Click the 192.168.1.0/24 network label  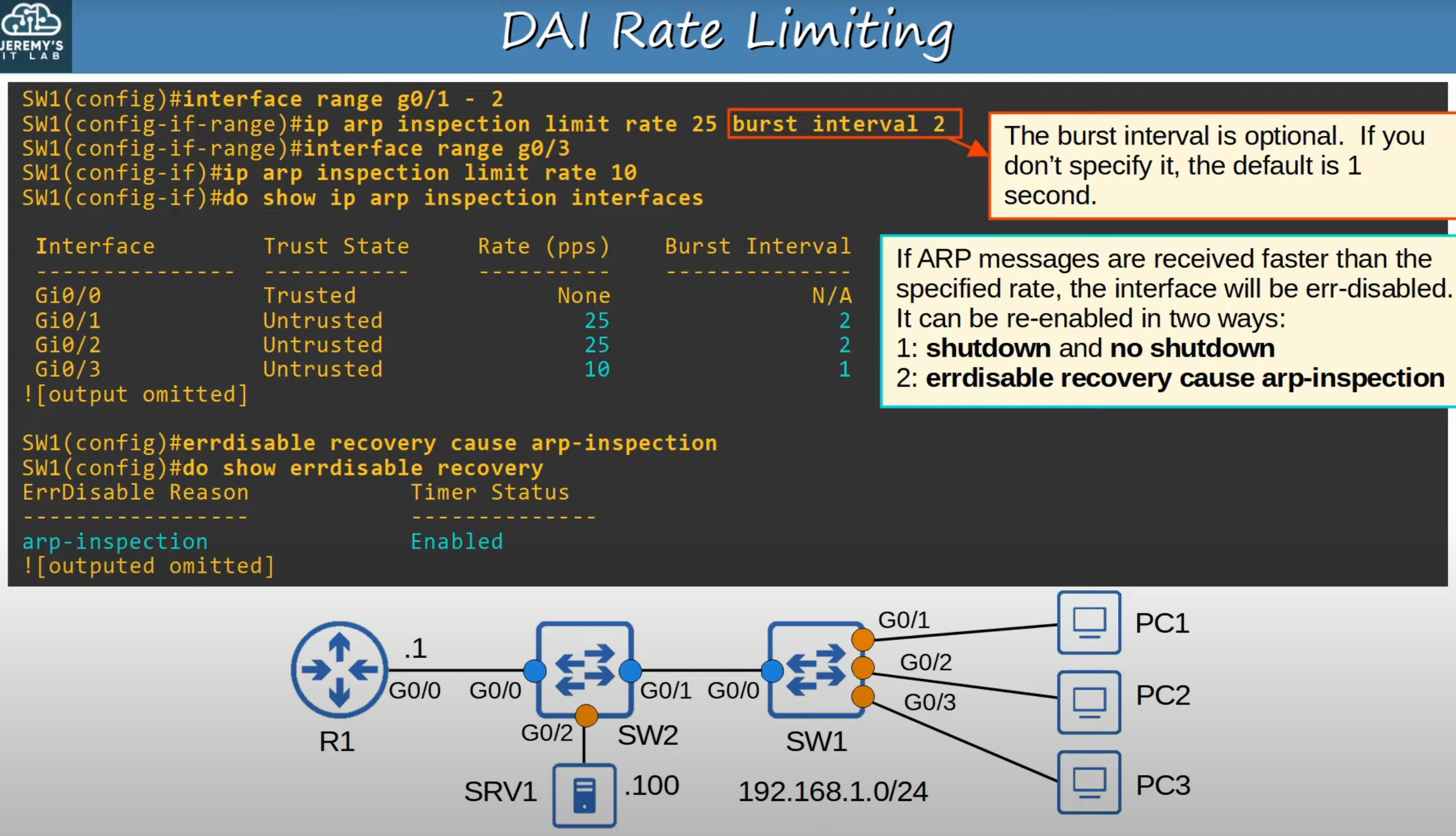(832, 791)
